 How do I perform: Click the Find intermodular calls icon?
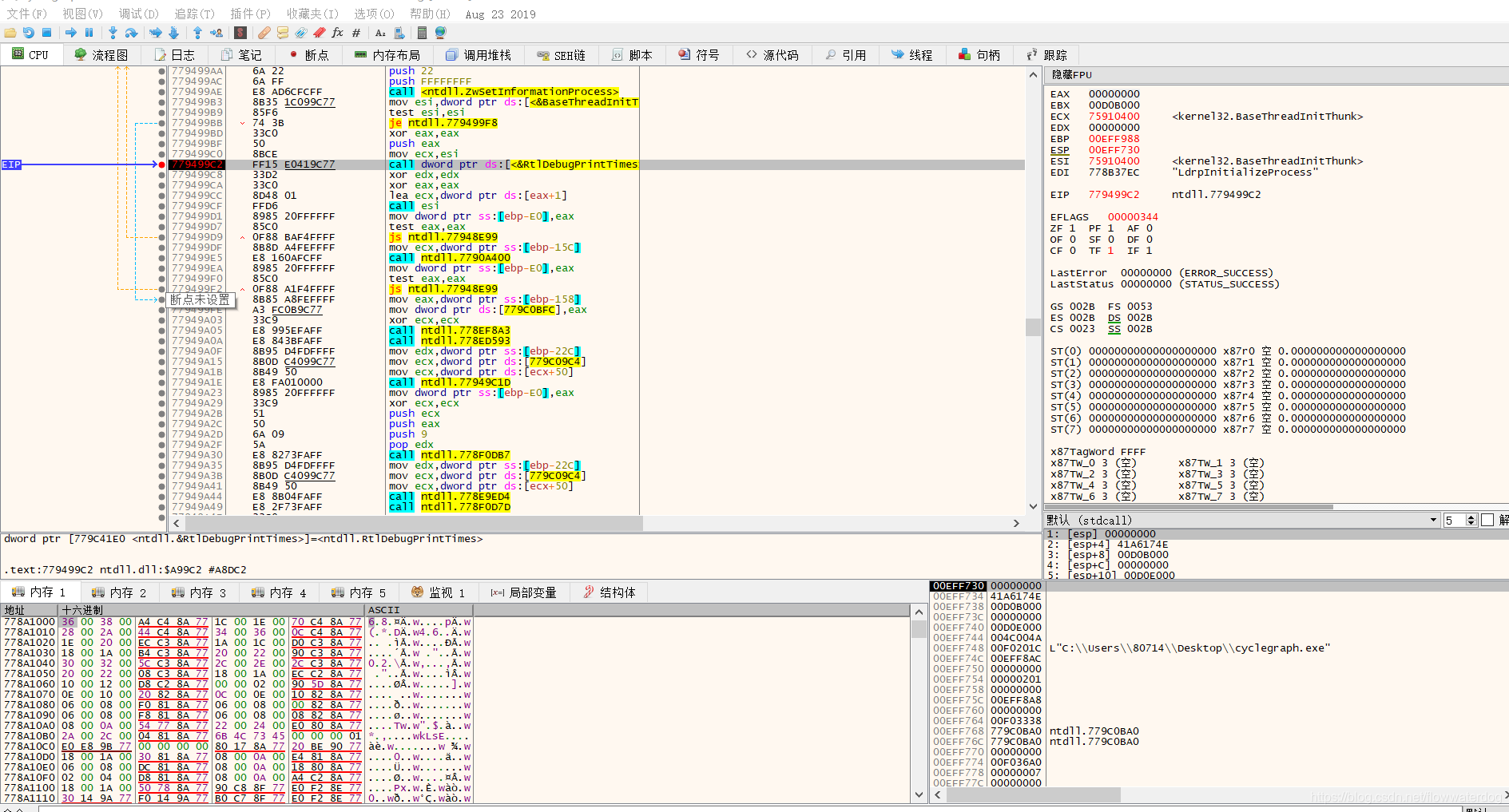399,33
